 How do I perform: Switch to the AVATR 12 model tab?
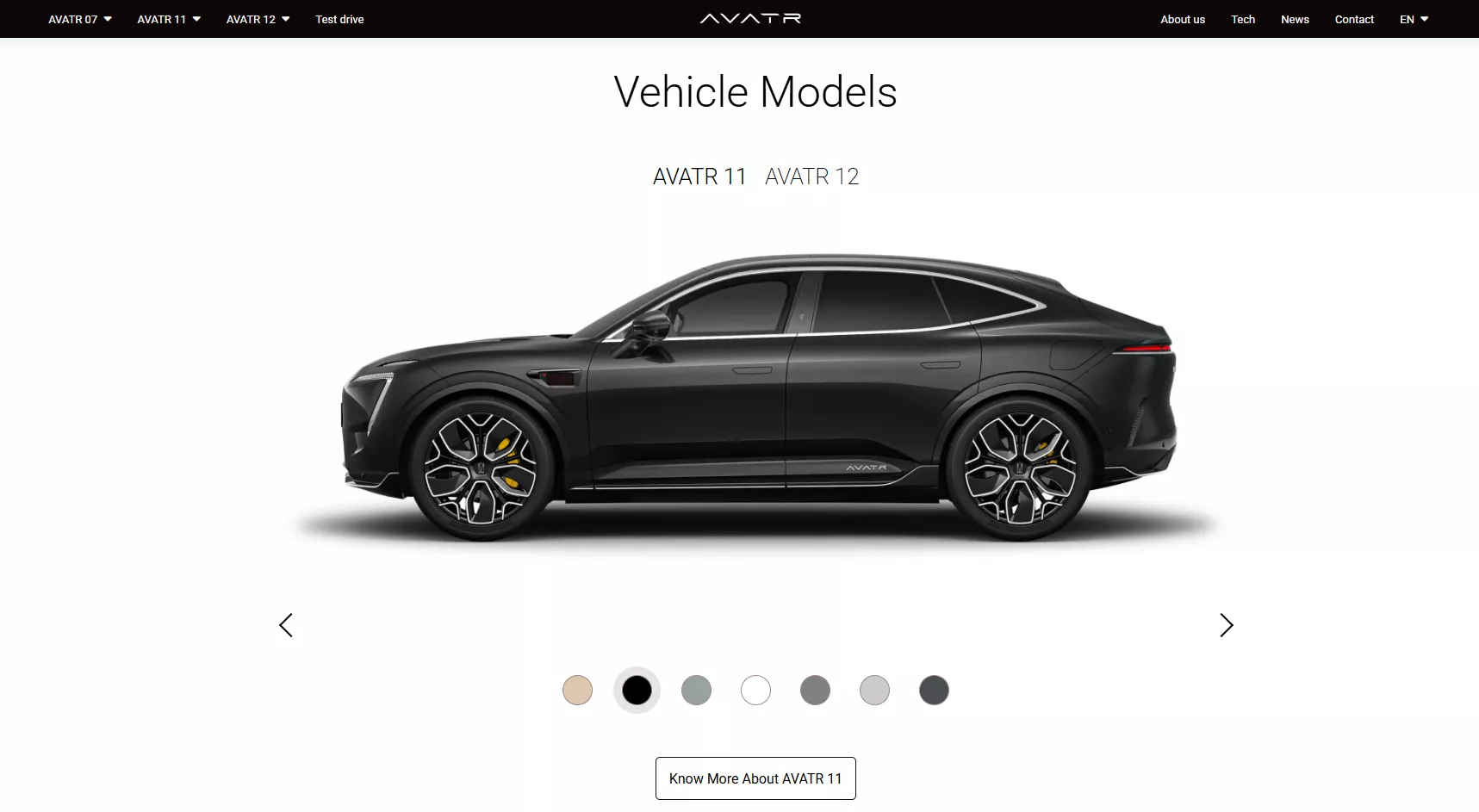click(811, 177)
